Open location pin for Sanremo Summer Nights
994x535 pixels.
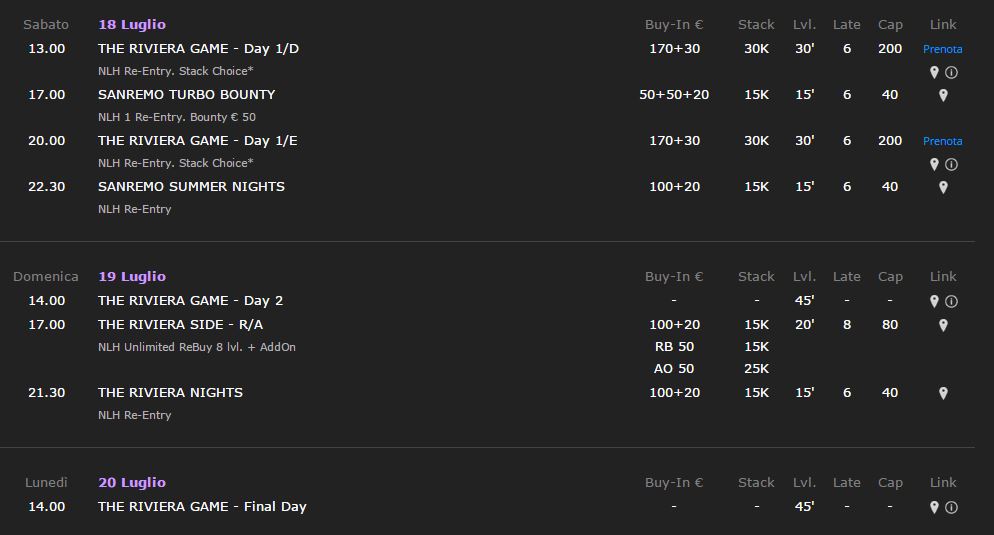pos(943,187)
